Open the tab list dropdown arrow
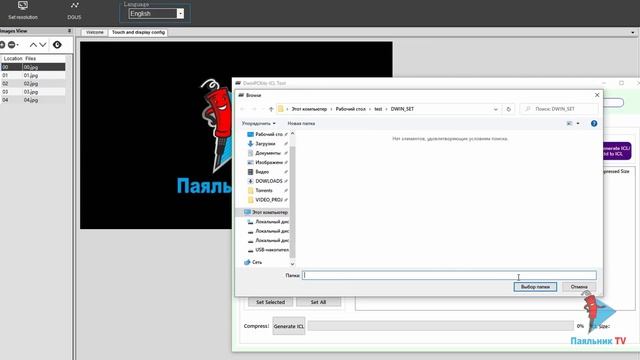This screenshot has width=640, height=360. pyautogui.click(x=633, y=32)
